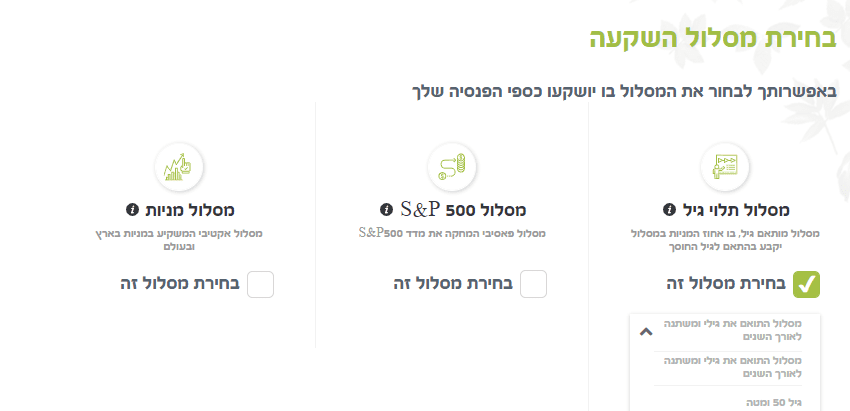Collapse the age track dropdown using the chevron
850x411 pixels.
click(646, 330)
